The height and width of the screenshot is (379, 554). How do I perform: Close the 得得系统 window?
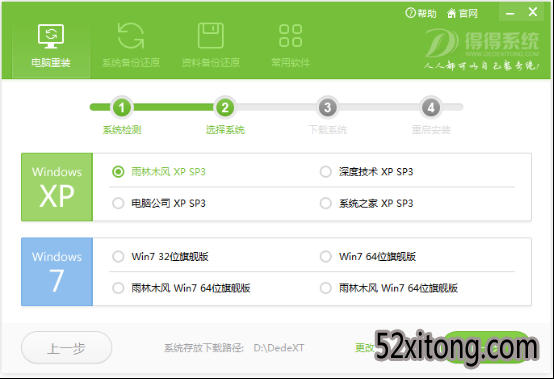[x=533, y=12]
